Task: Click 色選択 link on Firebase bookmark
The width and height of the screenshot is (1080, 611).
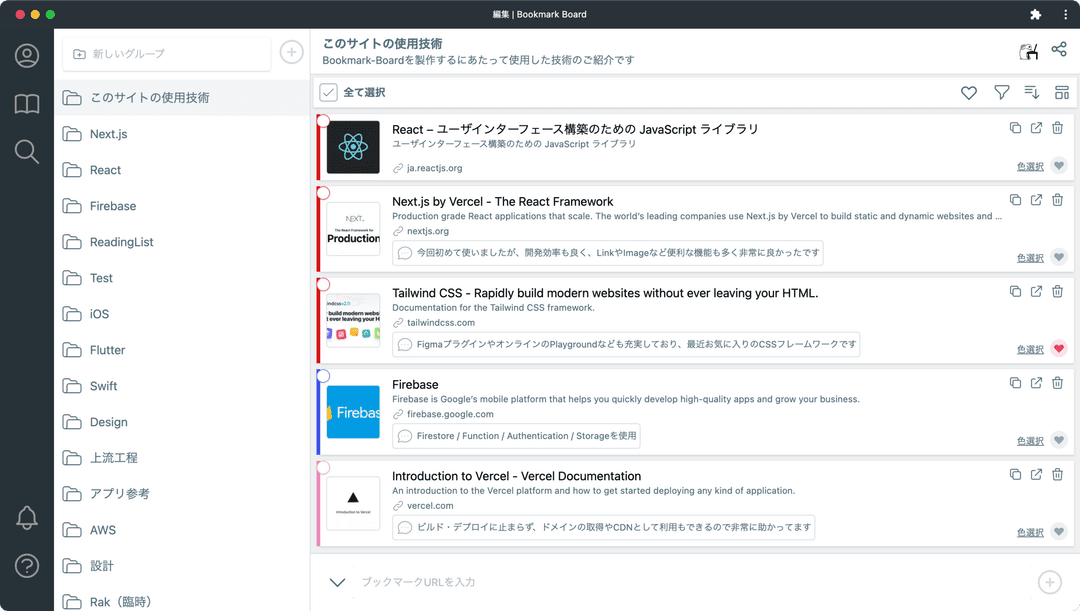Action: pyautogui.click(x=1030, y=442)
